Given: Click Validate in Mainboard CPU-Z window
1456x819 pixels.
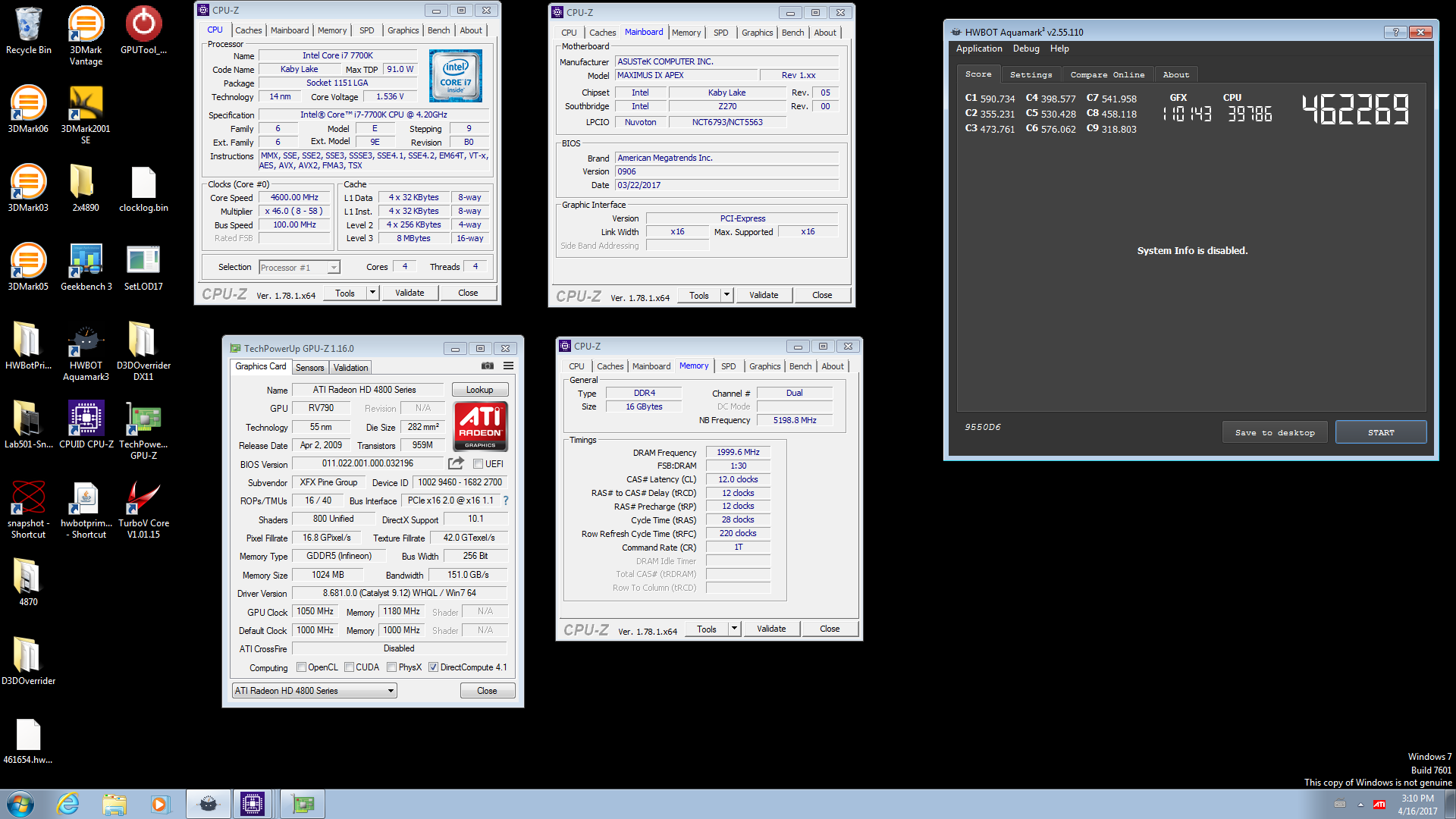Looking at the screenshot, I should [x=764, y=295].
